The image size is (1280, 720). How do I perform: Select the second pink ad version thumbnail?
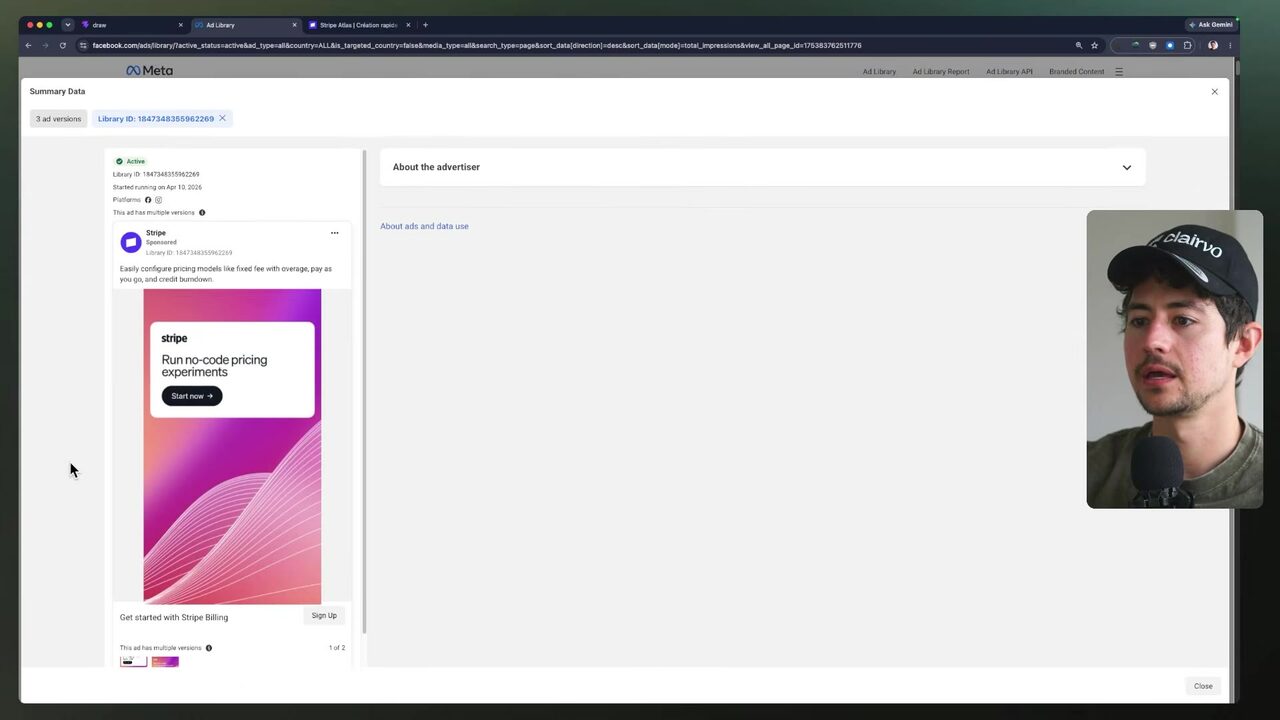165,661
